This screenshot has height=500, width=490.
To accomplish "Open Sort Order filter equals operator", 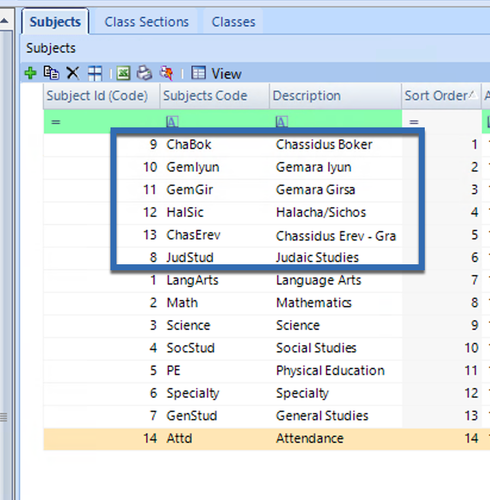I will [x=414, y=122].
